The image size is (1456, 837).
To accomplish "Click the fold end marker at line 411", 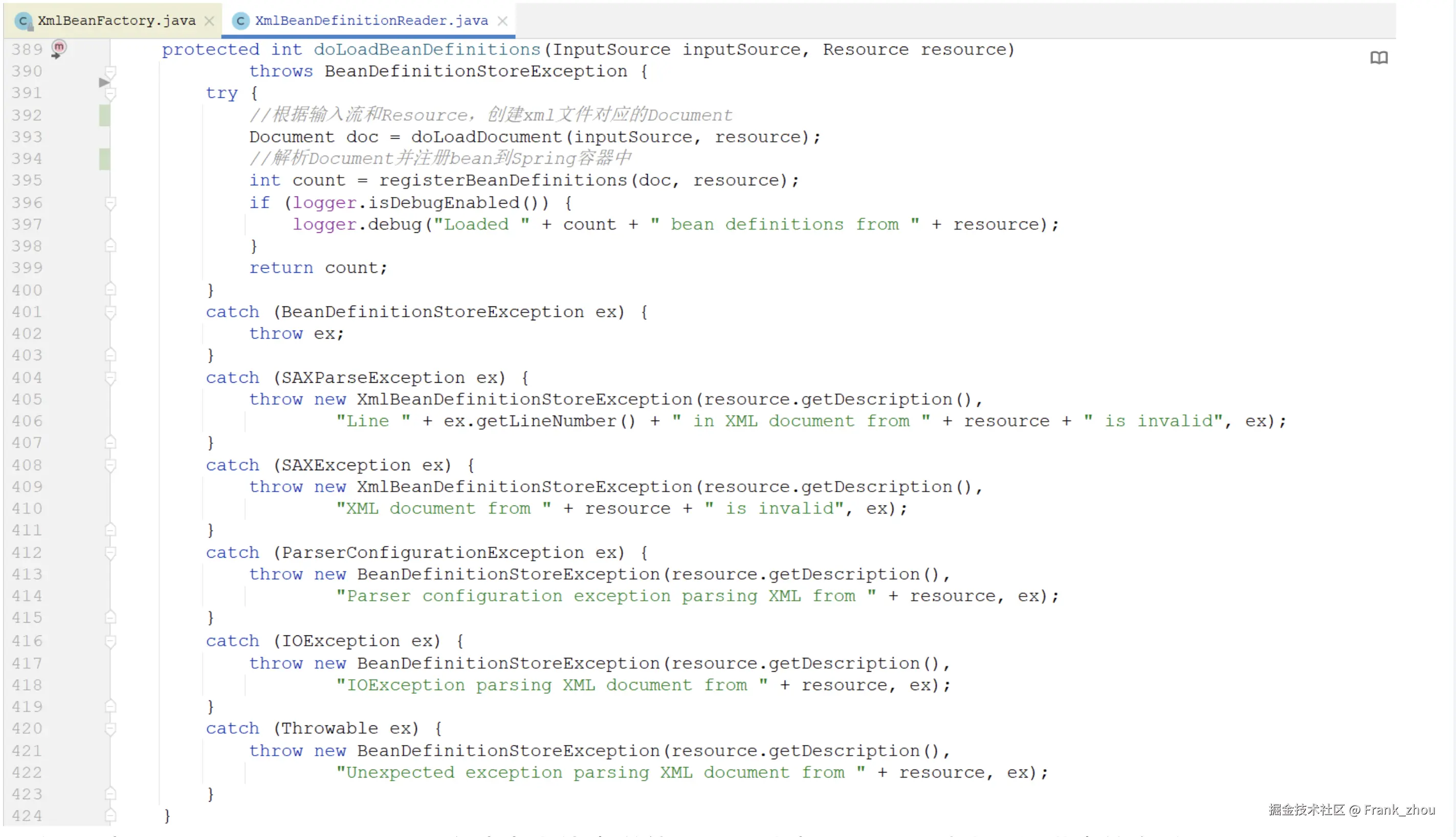I will (111, 530).
